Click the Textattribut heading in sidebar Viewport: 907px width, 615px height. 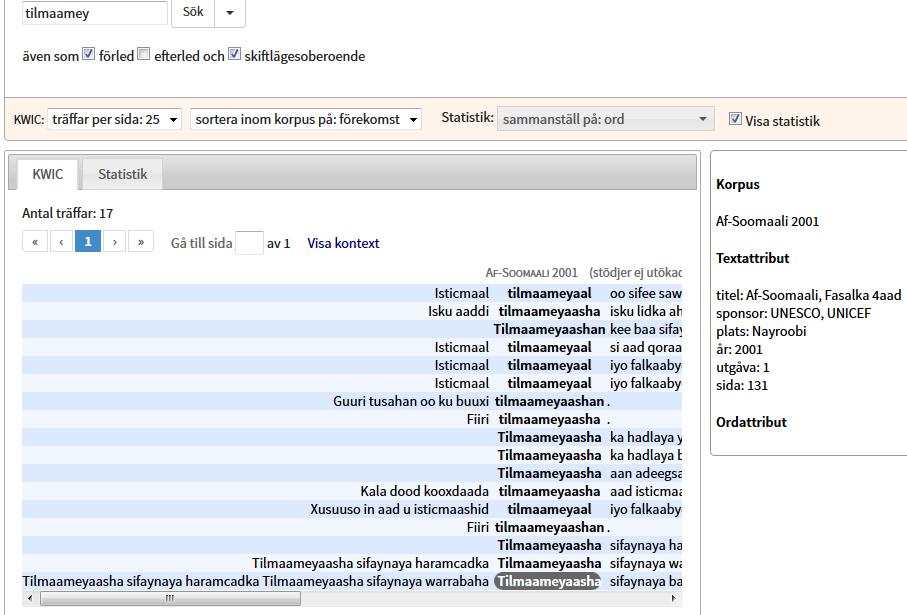[752, 258]
